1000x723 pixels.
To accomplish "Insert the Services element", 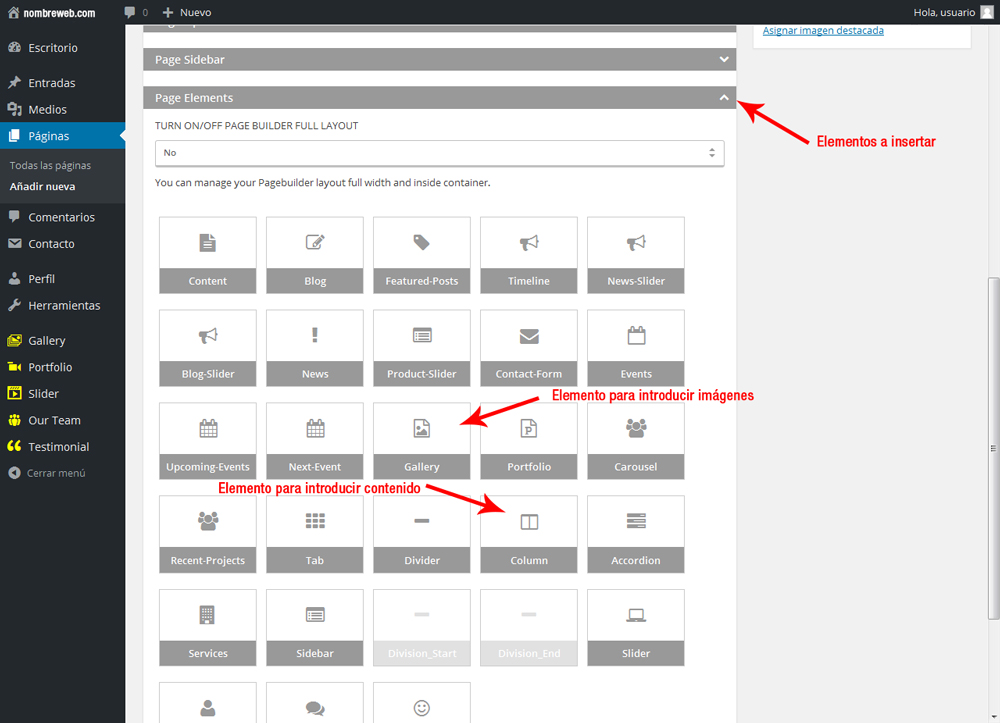I will (x=207, y=627).
